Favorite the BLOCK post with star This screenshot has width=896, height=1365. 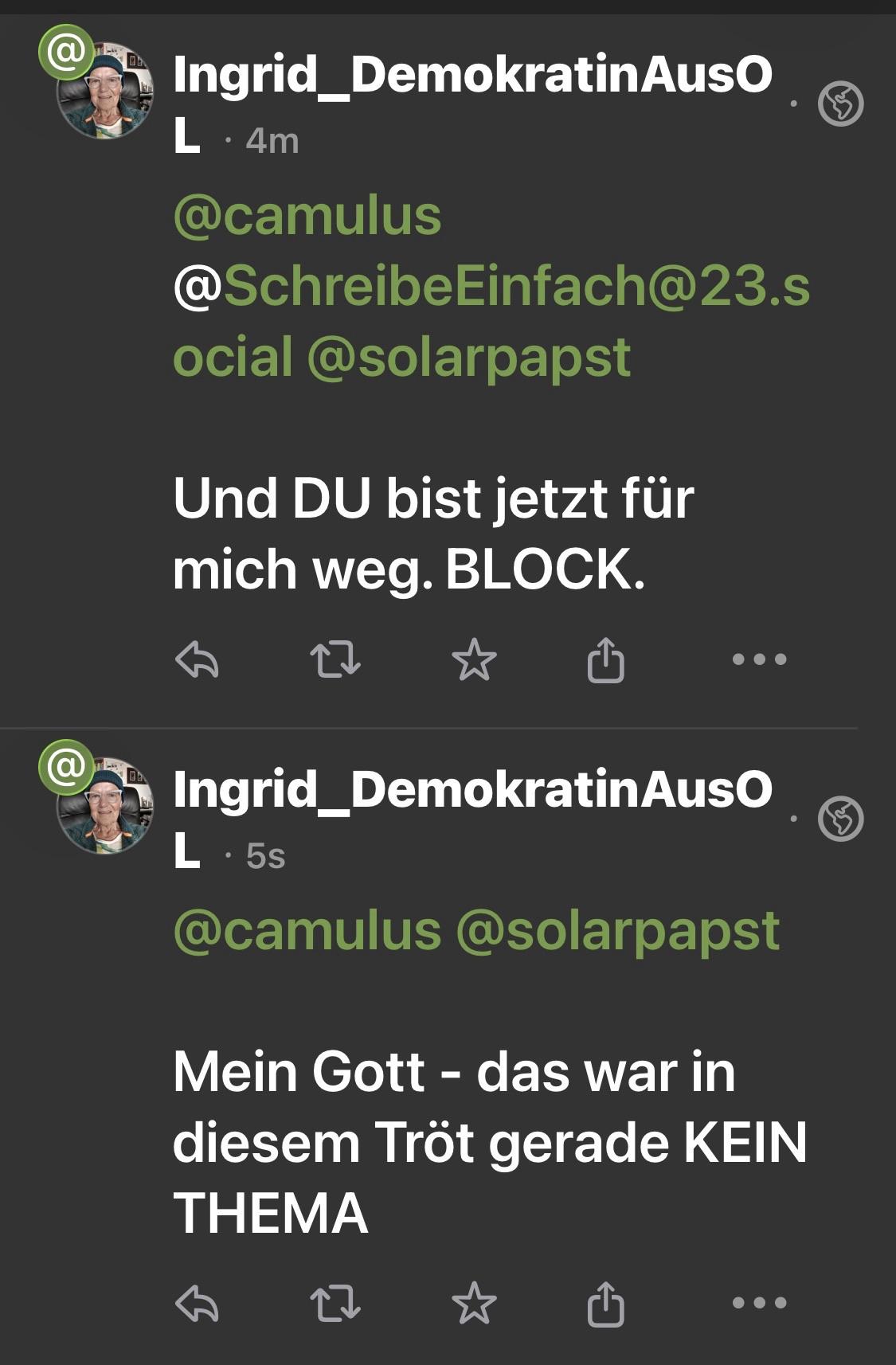point(474,659)
